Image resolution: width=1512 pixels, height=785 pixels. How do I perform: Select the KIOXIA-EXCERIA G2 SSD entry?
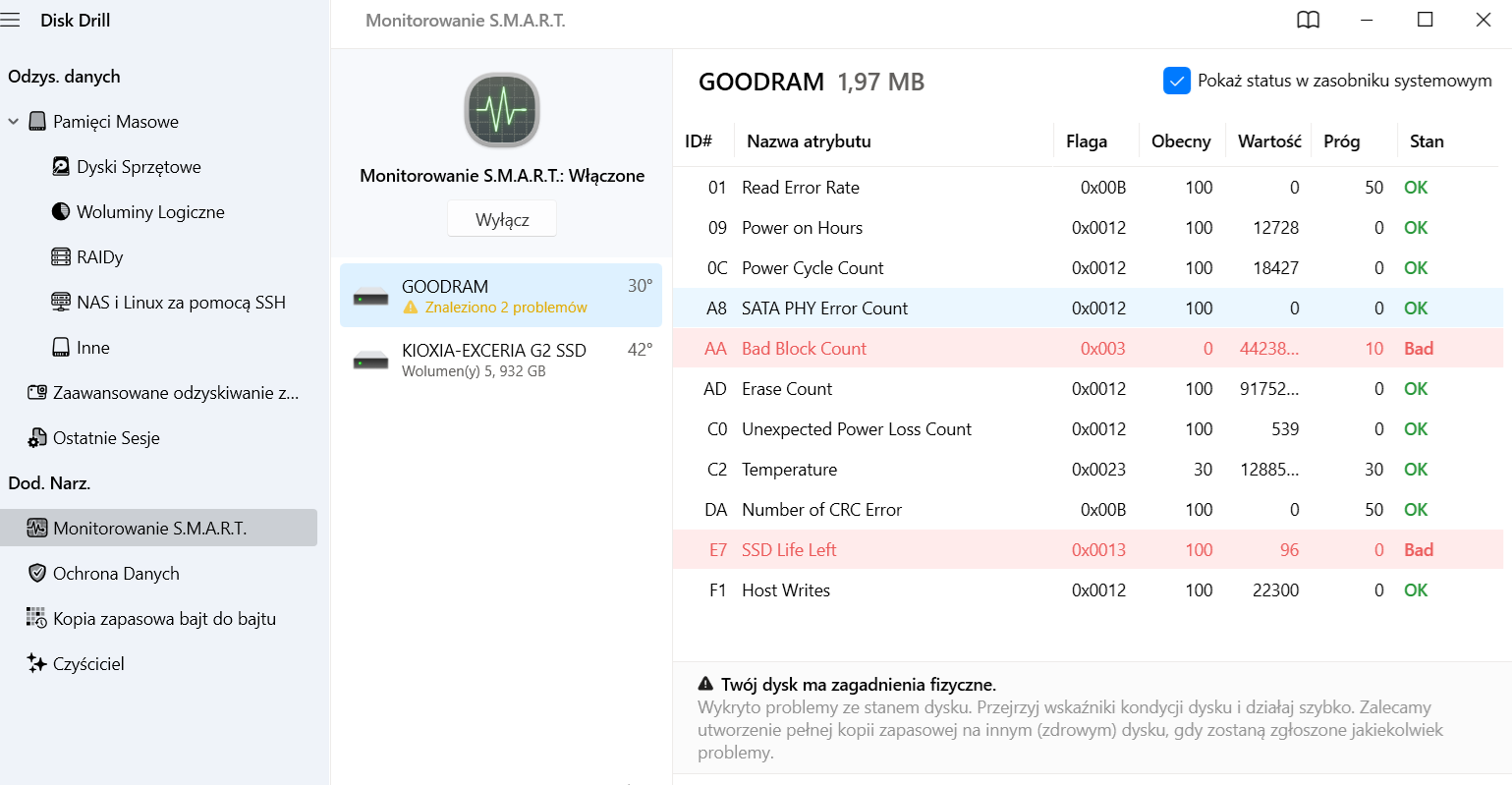pos(501,360)
